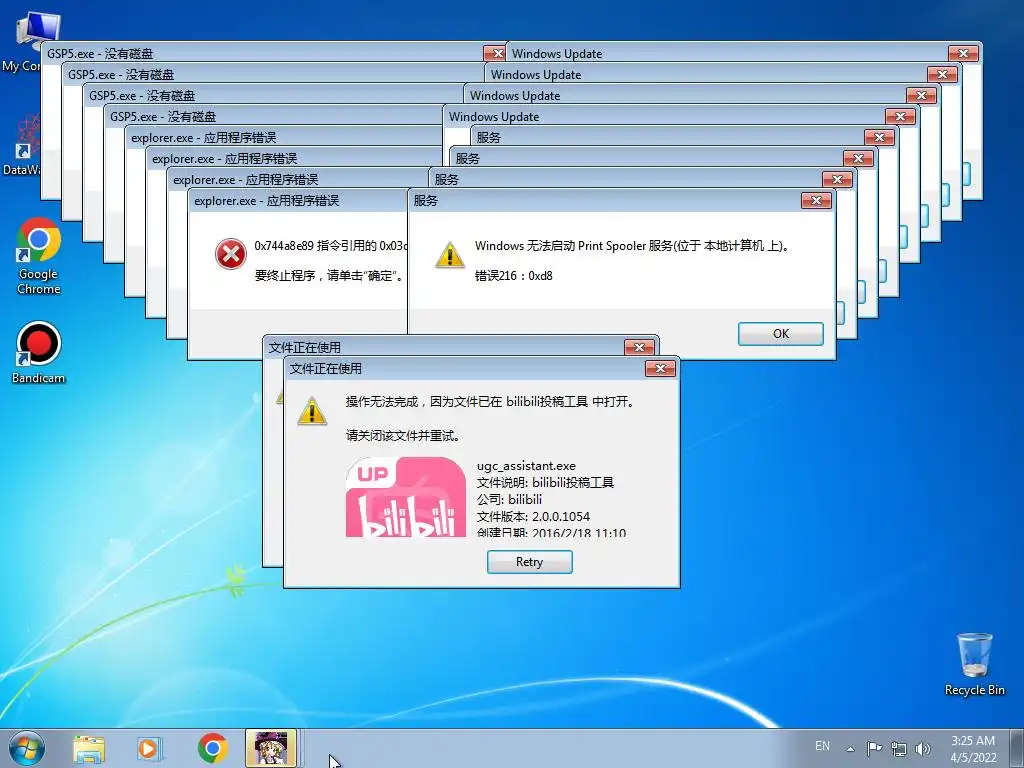The width and height of the screenshot is (1024, 768).
Task: Select the anime character taskbar app
Action: (271, 748)
